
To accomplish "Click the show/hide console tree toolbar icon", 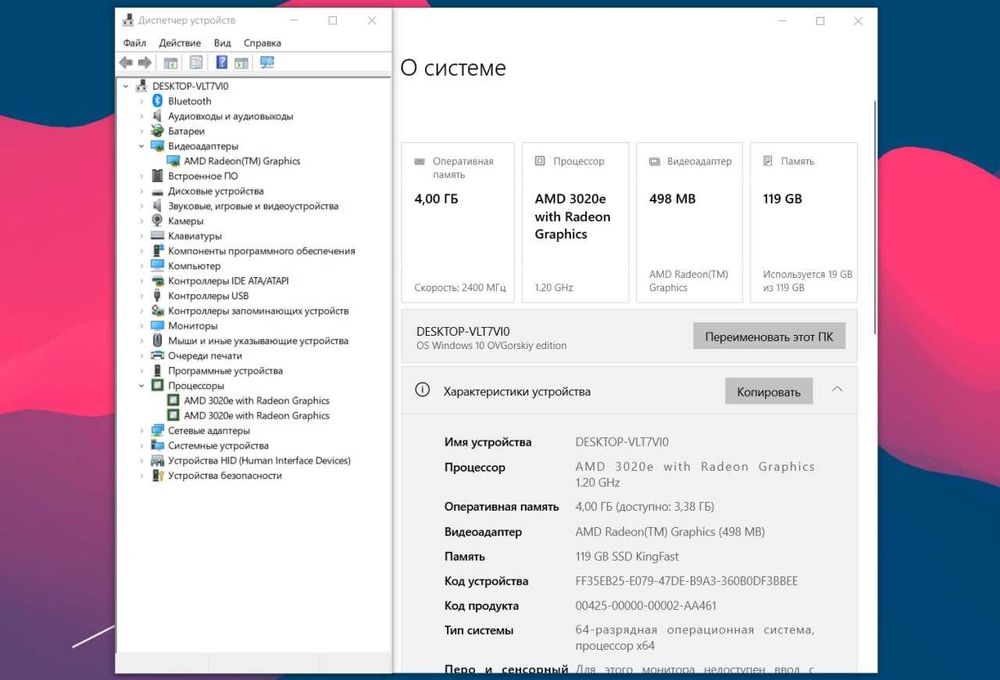I will click(x=170, y=63).
